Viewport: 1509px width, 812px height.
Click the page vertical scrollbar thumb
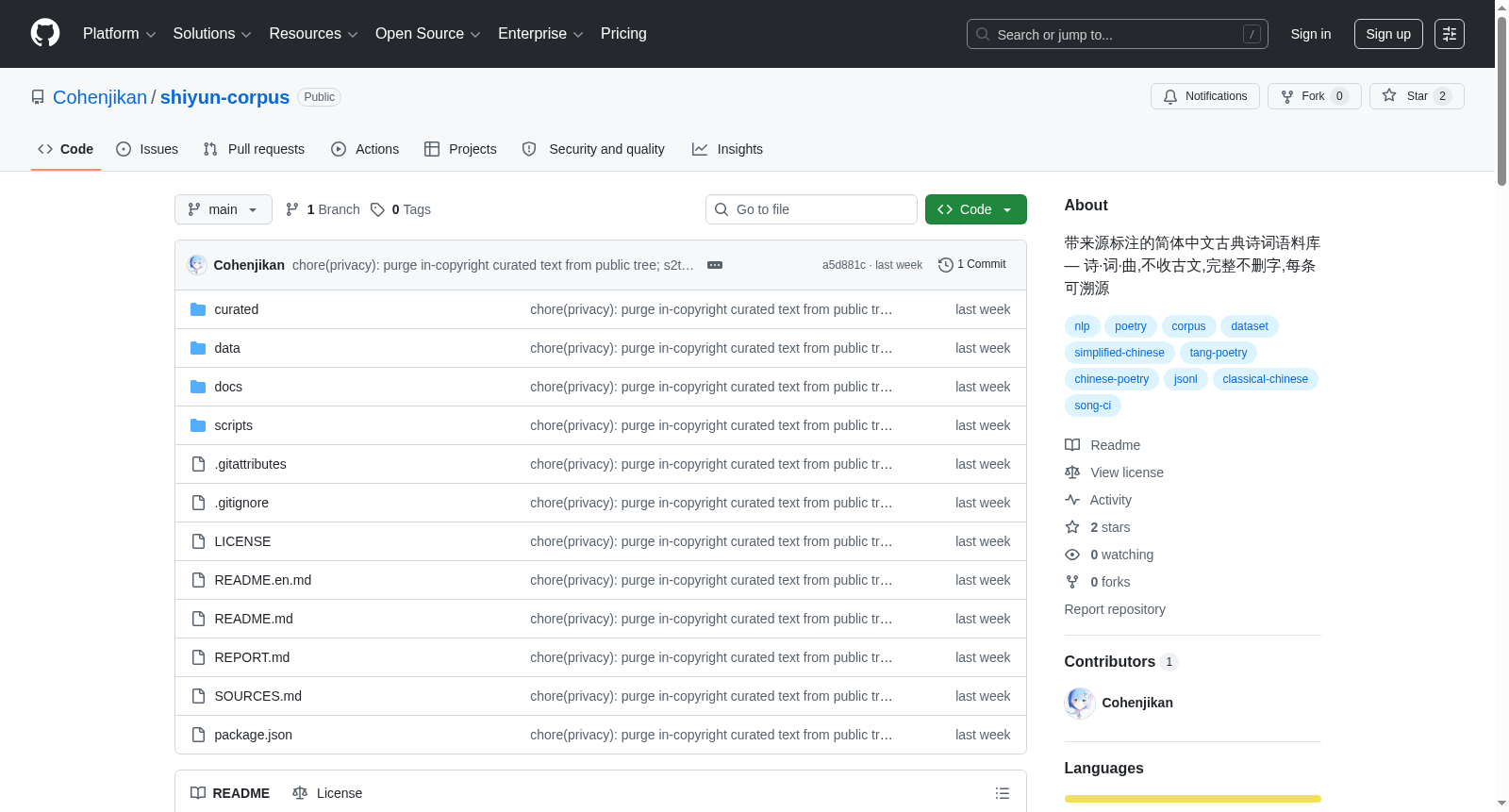tap(1501, 99)
